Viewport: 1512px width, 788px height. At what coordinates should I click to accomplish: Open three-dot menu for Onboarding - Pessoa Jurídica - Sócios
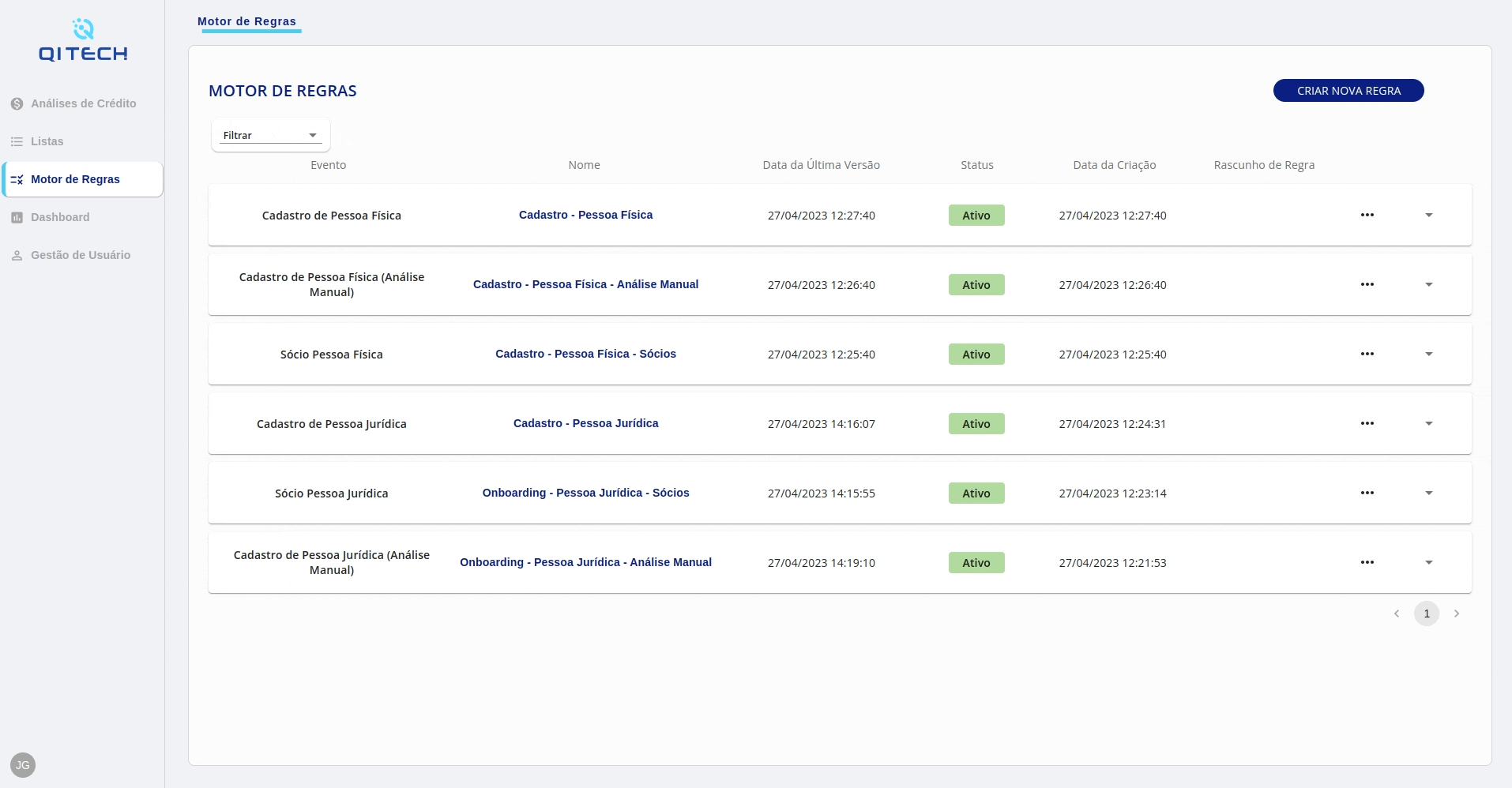click(x=1367, y=493)
